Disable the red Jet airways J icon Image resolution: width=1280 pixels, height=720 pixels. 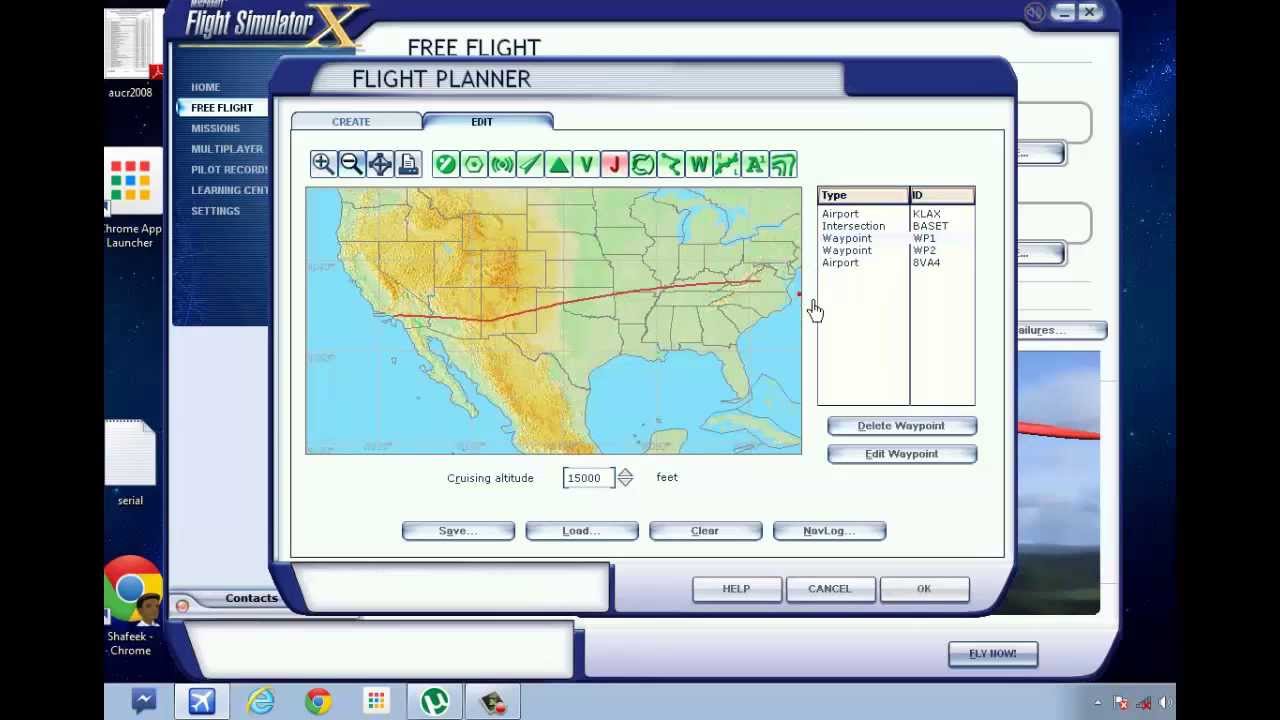pyautogui.click(x=614, y=164)
